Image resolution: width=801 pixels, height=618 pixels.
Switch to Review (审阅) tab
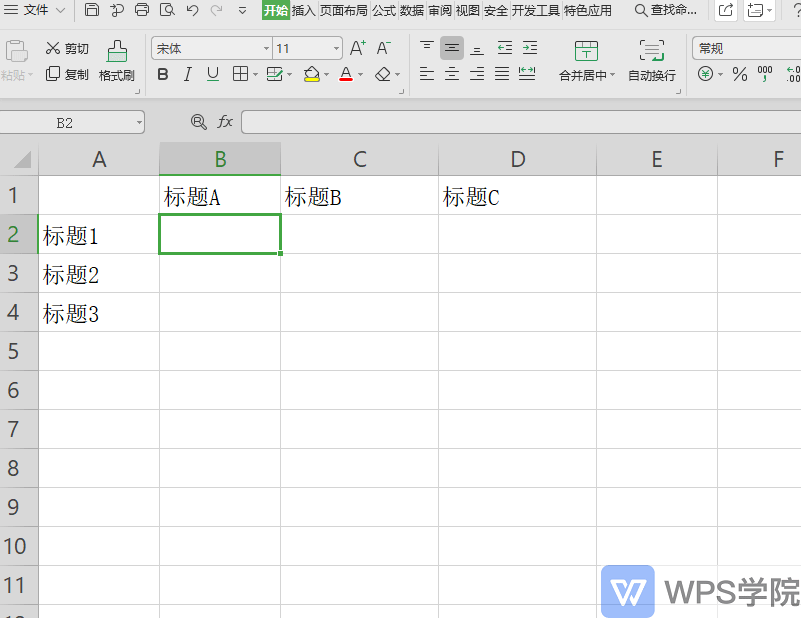point(440,10)
